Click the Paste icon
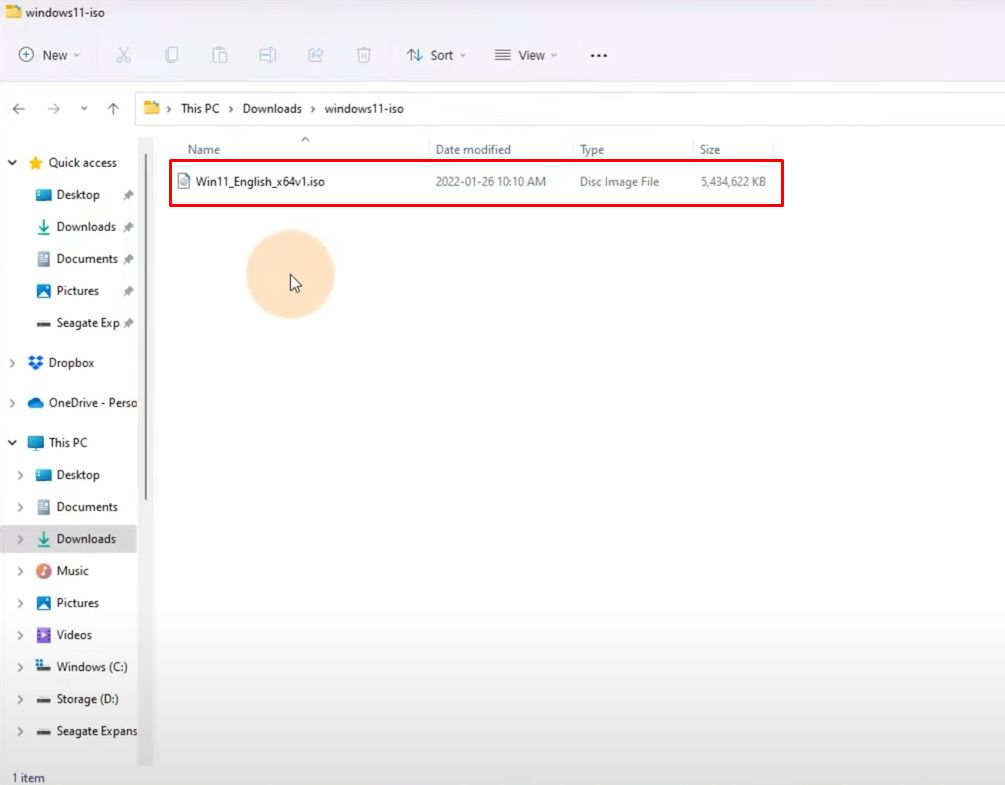This screenshot has width=1005, height=785. [x=220, y=55]
